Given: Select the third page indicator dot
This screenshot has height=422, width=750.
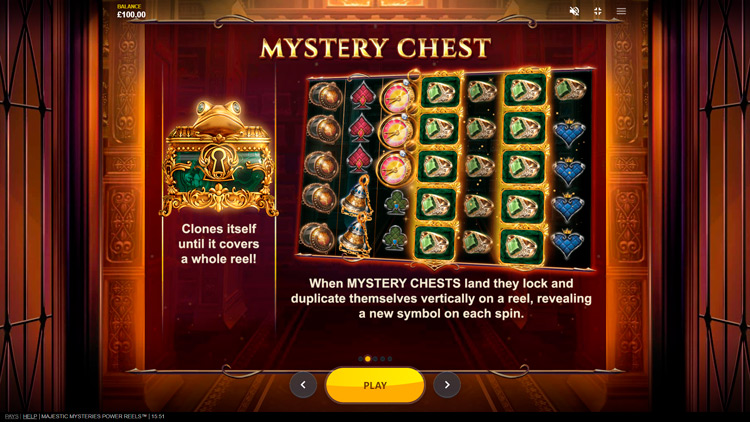Looking at the screenshot, I should tap(375, 359).
